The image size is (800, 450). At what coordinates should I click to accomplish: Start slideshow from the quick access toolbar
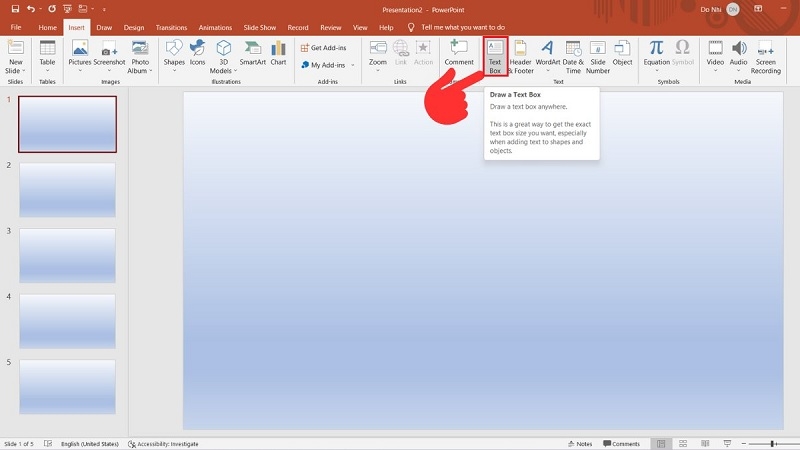67,9
